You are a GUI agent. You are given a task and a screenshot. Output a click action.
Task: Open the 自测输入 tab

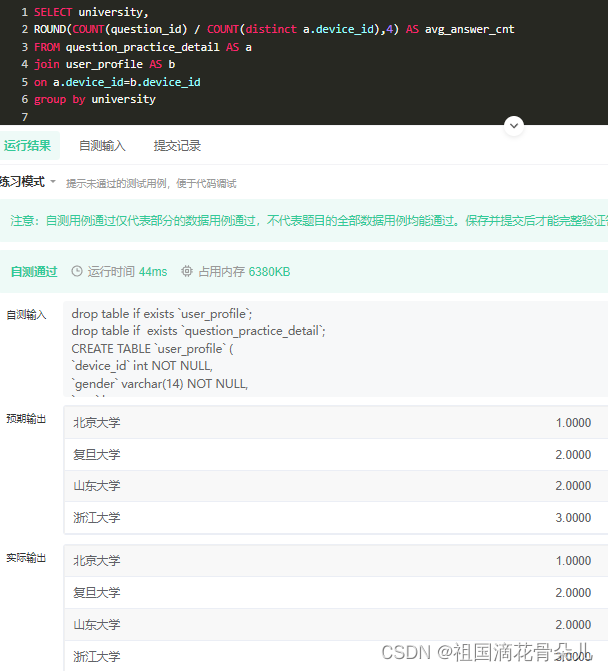(x=102, y=146)
